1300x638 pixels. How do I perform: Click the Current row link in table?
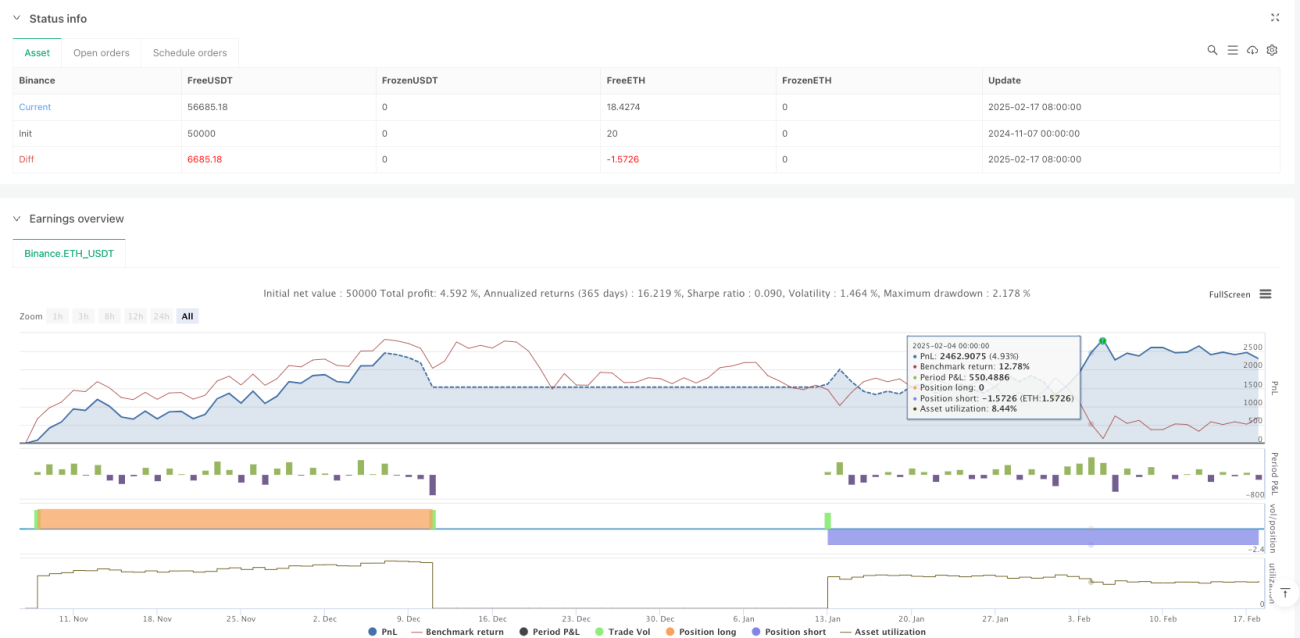[35, 107]
